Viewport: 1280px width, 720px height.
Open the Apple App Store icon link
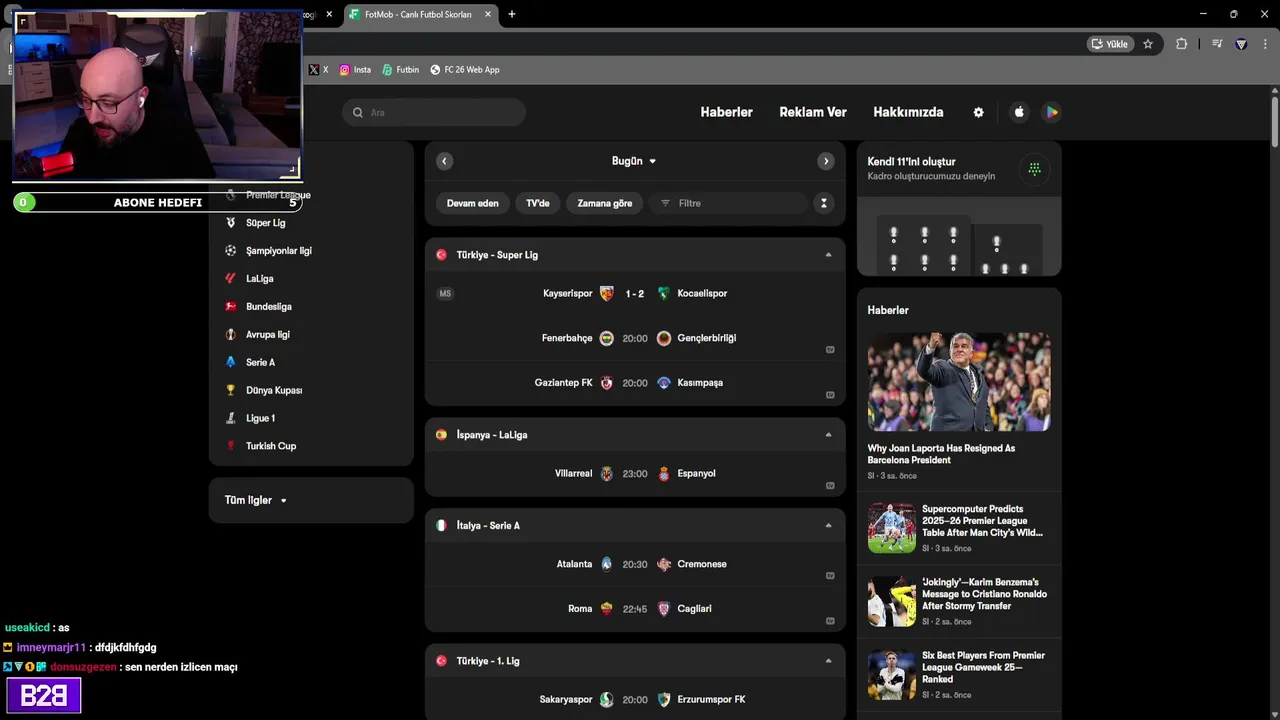1019,112
